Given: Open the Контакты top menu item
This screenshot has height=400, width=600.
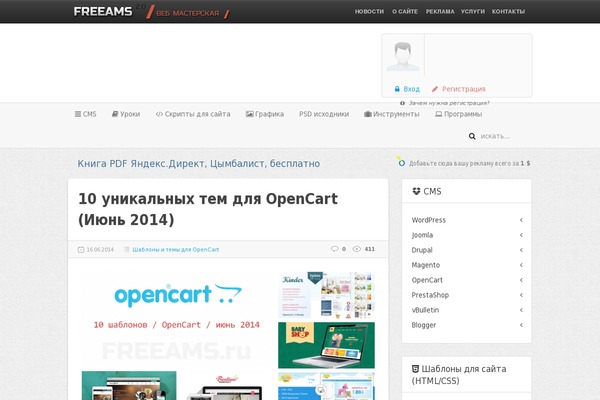Looking at the screenshot, I should pyautogui.click(x=508, y=11).
